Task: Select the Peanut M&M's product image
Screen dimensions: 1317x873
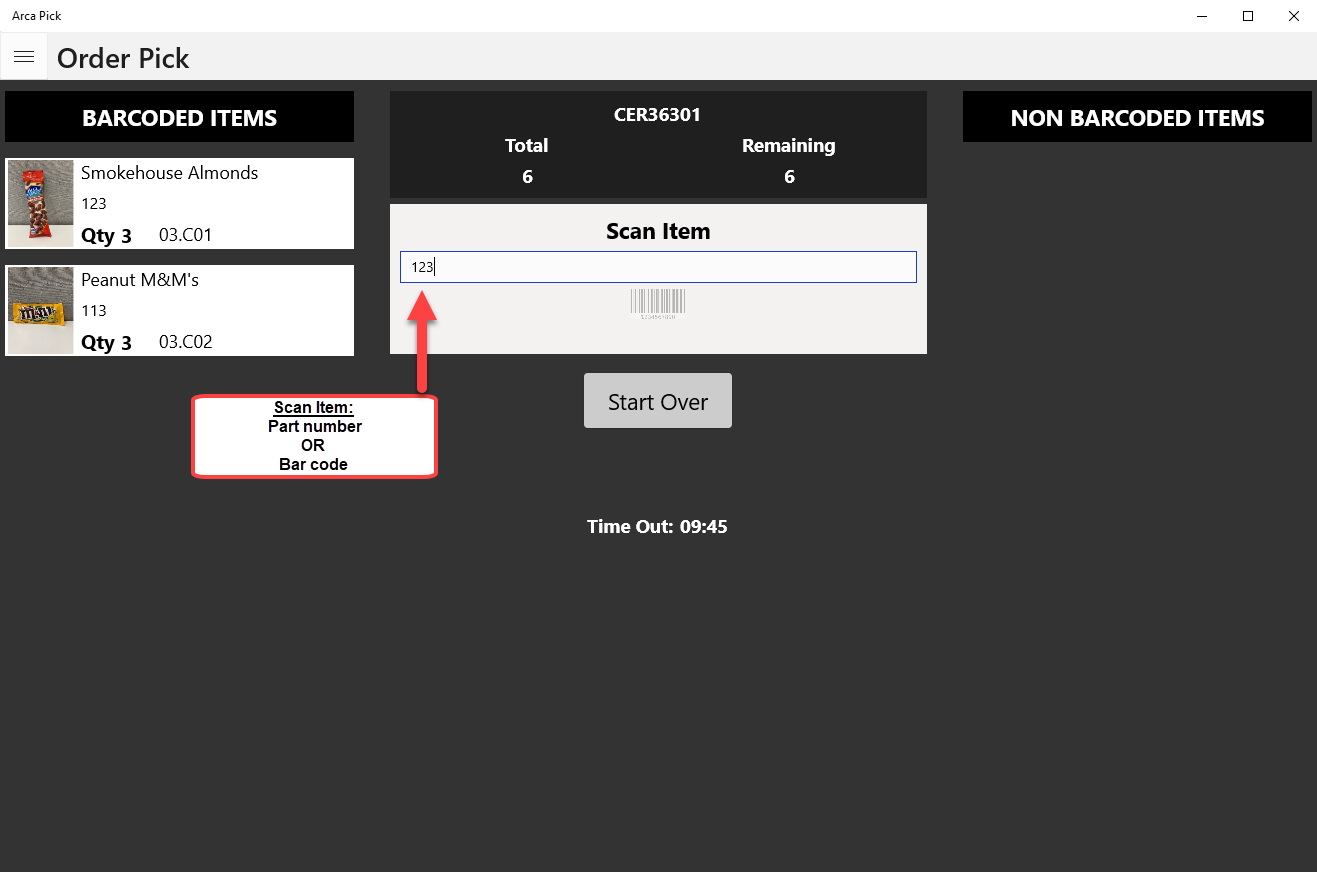Action: (41, 311)
